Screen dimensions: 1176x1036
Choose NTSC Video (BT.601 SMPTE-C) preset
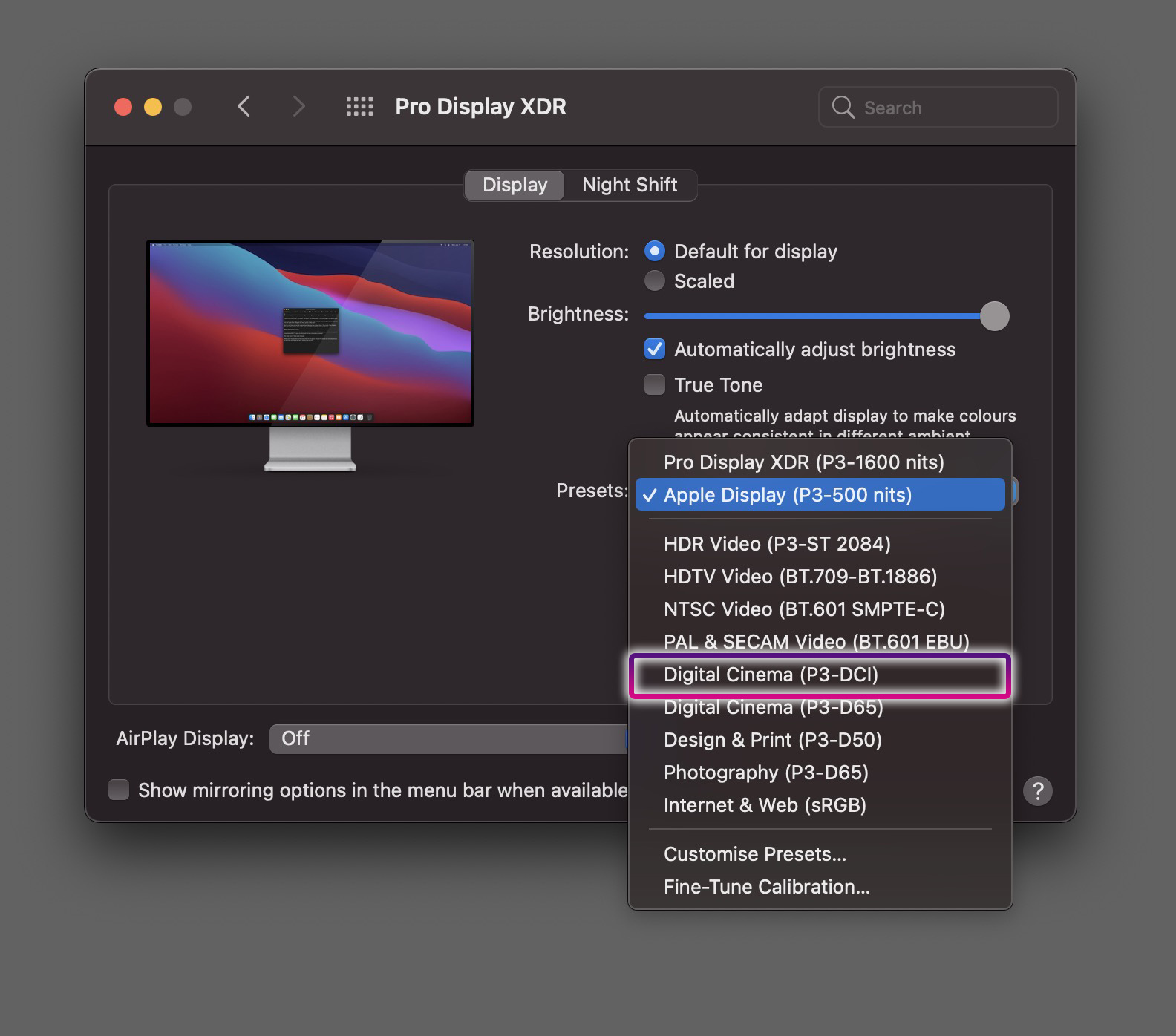point(820,609)
